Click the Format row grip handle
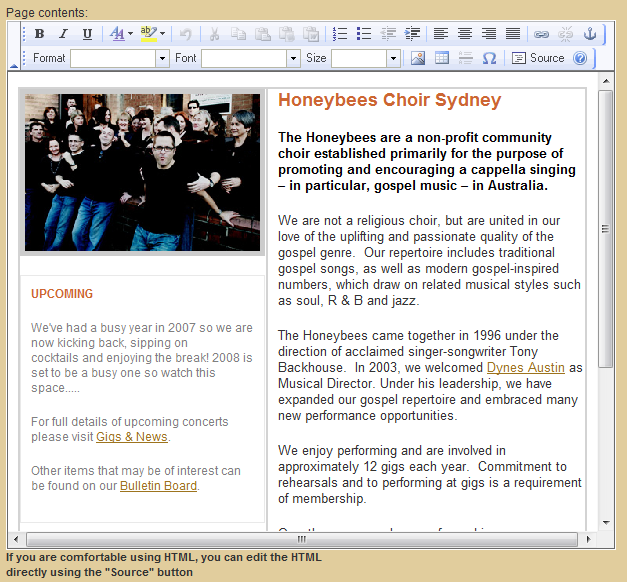The image size is (627, 582). (x=24, y=58)
